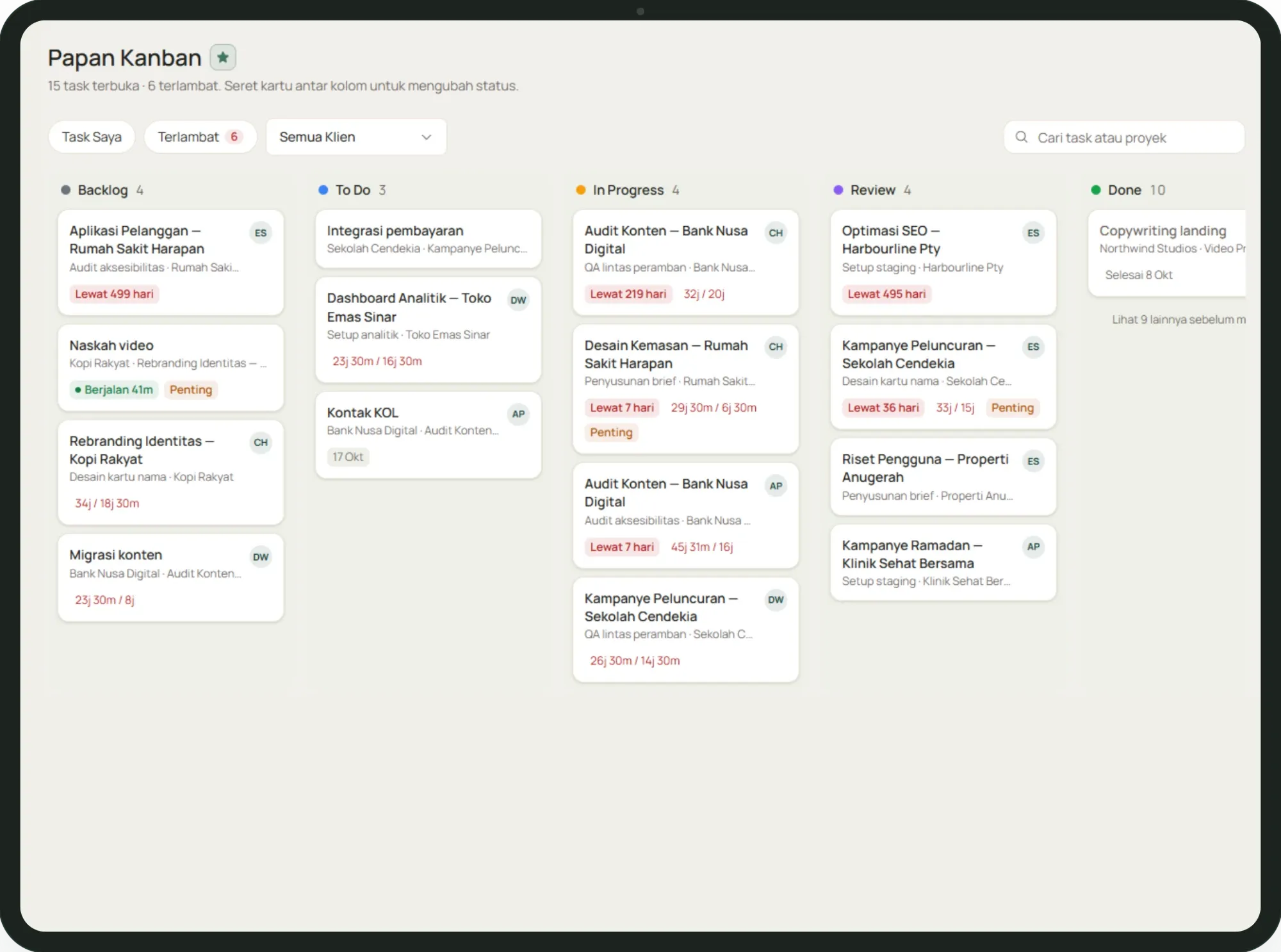Click the AP avatar on Audit aksesibilitas Bank Nusa card

pyautogui.click(x=776, y=486)
